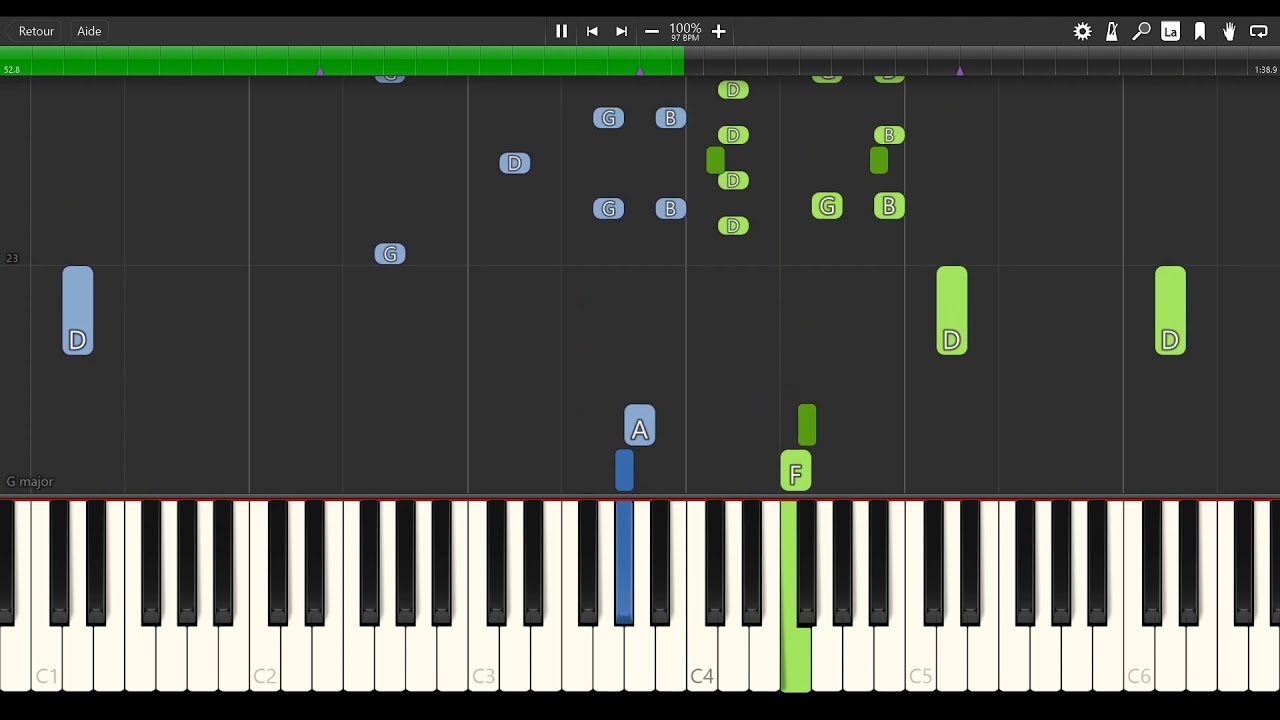The height and width of the screenshot is (720, 1280).
Task: Click the purple bookmark in the unplayed timeline
Action: [x=960, y=70]
